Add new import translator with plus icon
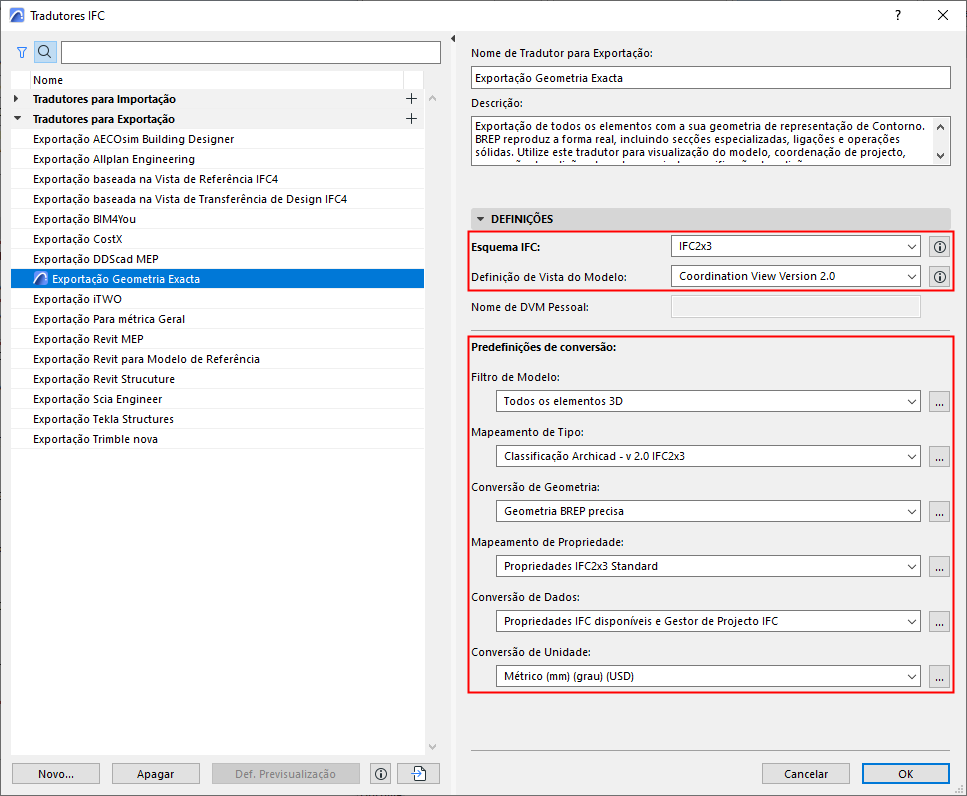This screenshot has height=796, width=967. [411, 99]
